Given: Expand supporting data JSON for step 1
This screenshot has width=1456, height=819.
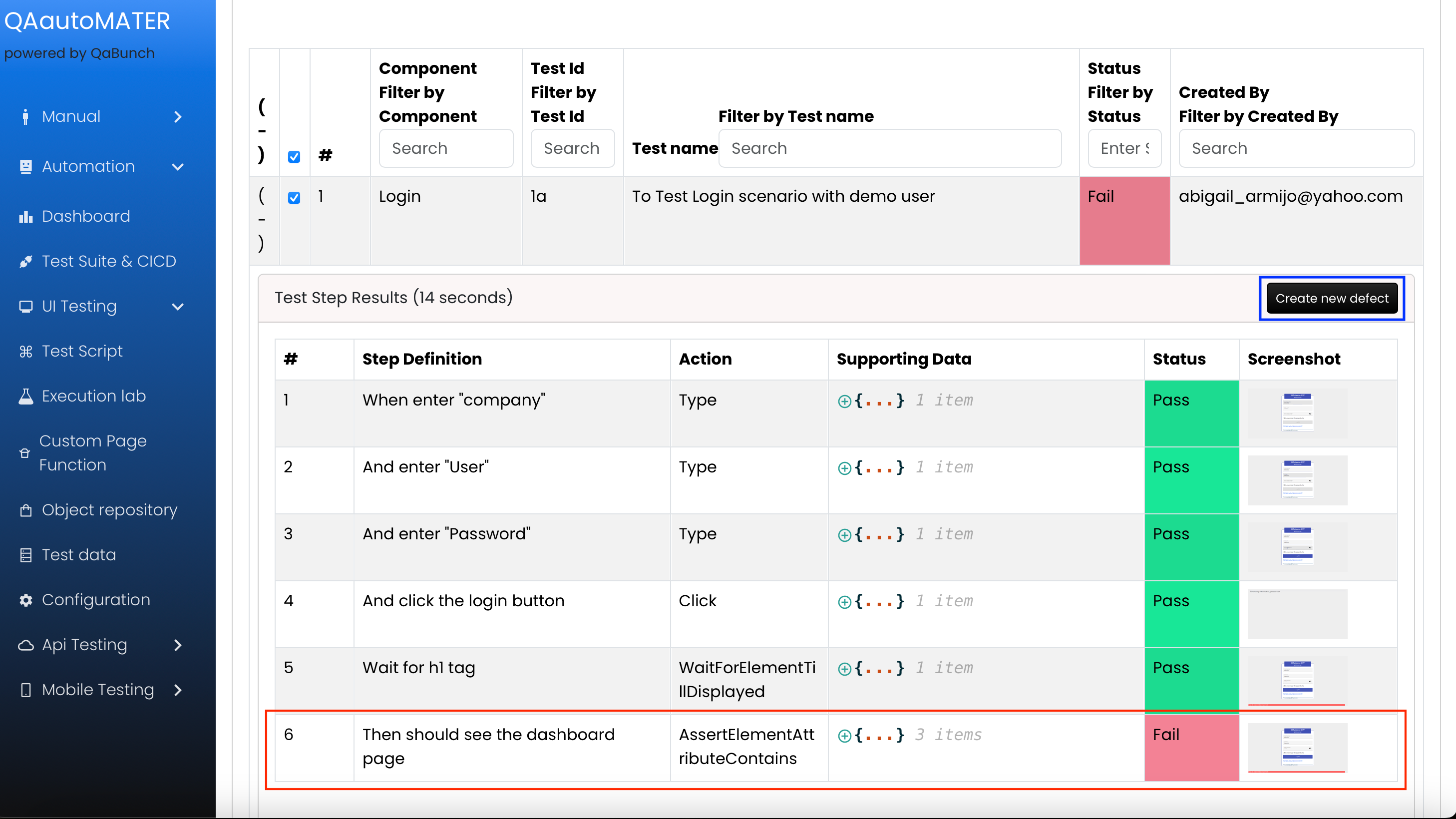Looking at the screenshot, I should coord(844,401).
